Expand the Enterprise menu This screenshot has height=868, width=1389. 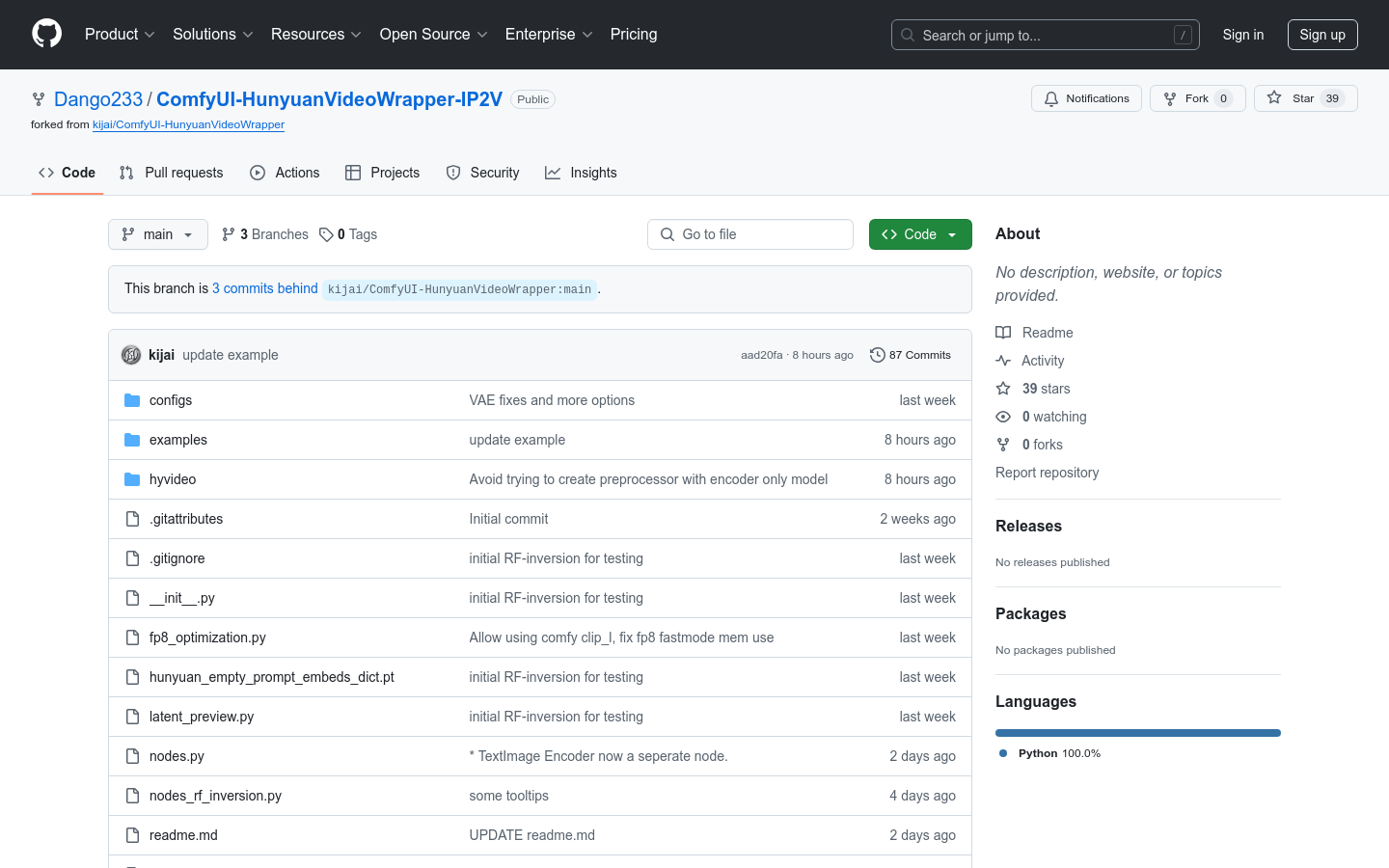tap(549, 35)
